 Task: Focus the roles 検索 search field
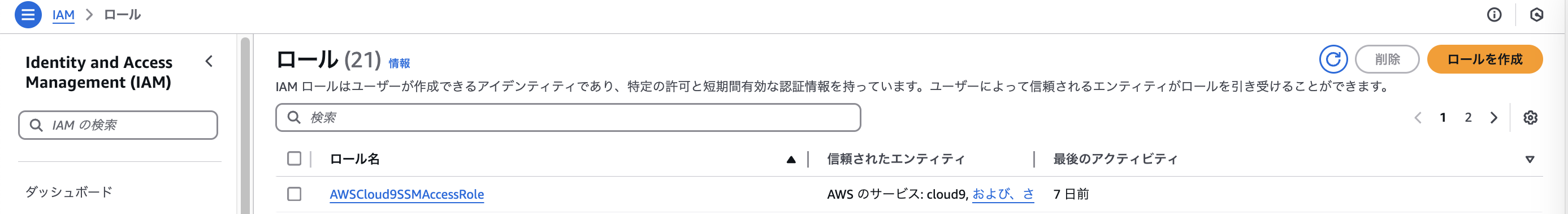(x=568, y=118)
